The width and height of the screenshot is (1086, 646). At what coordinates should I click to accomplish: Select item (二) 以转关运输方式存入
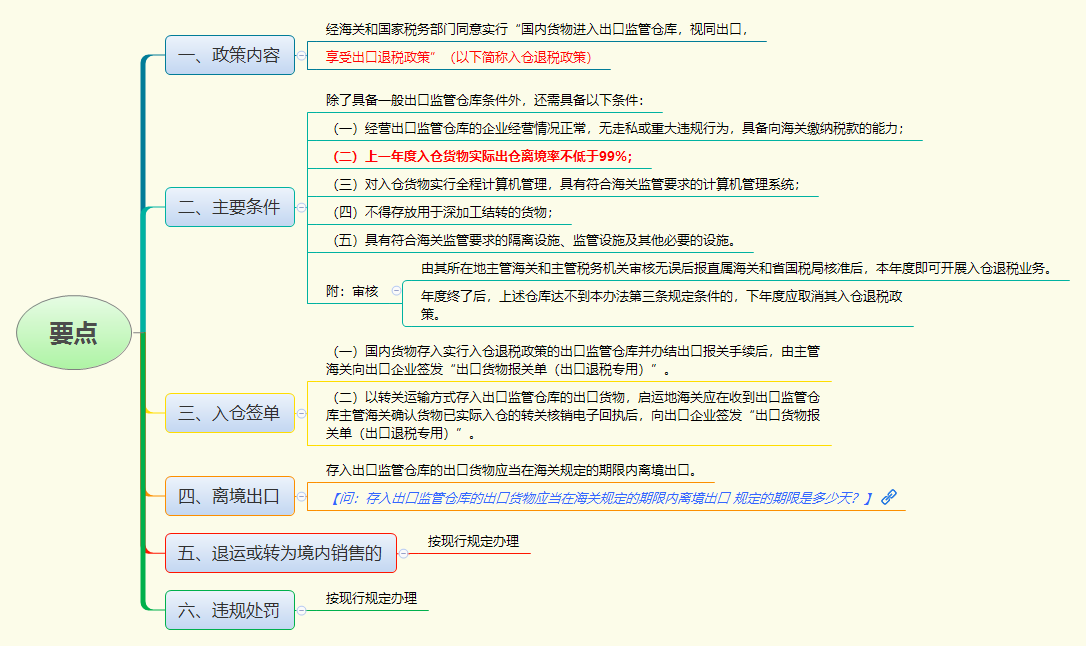tap(573, 415)
